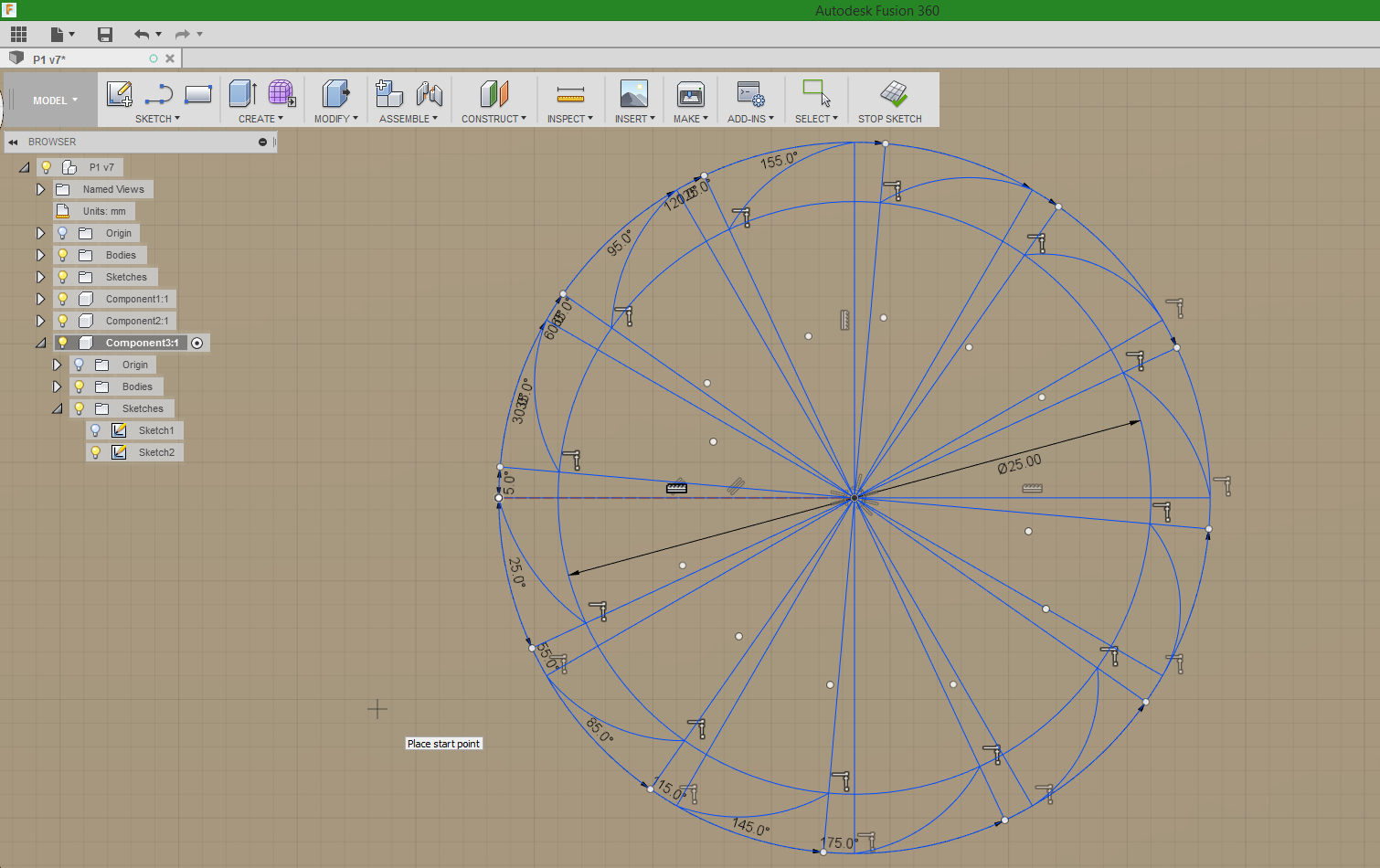Viewport: 1380px width, 868px height.
Task: Open the MODIFY menu
Action: point(336,119)
